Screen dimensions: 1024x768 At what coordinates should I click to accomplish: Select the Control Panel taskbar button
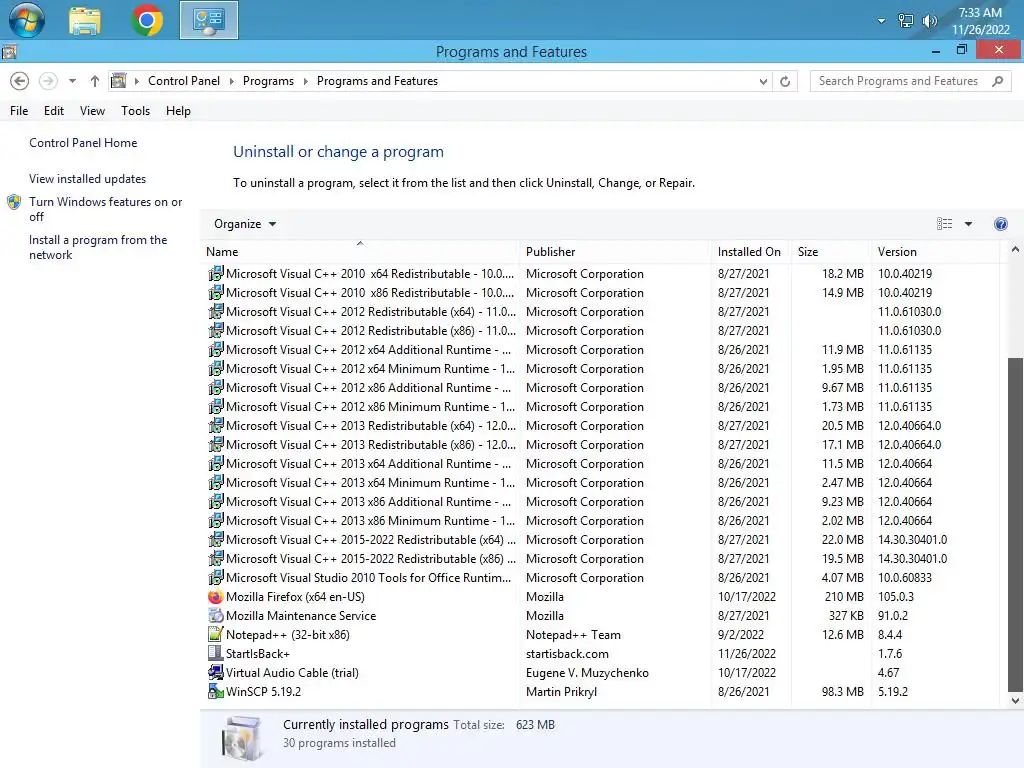(209, 20)
